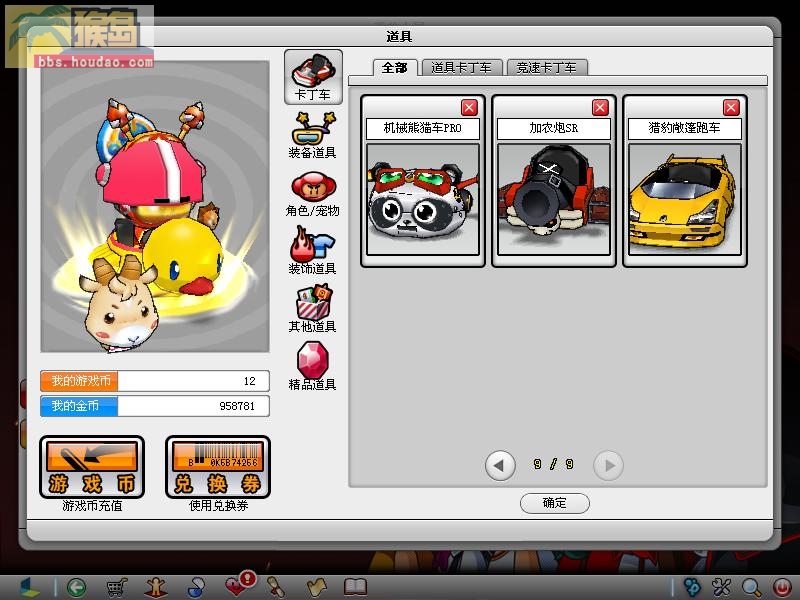Click the green back arrow in bottom bar
Screen dimensions: 800x600
[x=77, y=587]
